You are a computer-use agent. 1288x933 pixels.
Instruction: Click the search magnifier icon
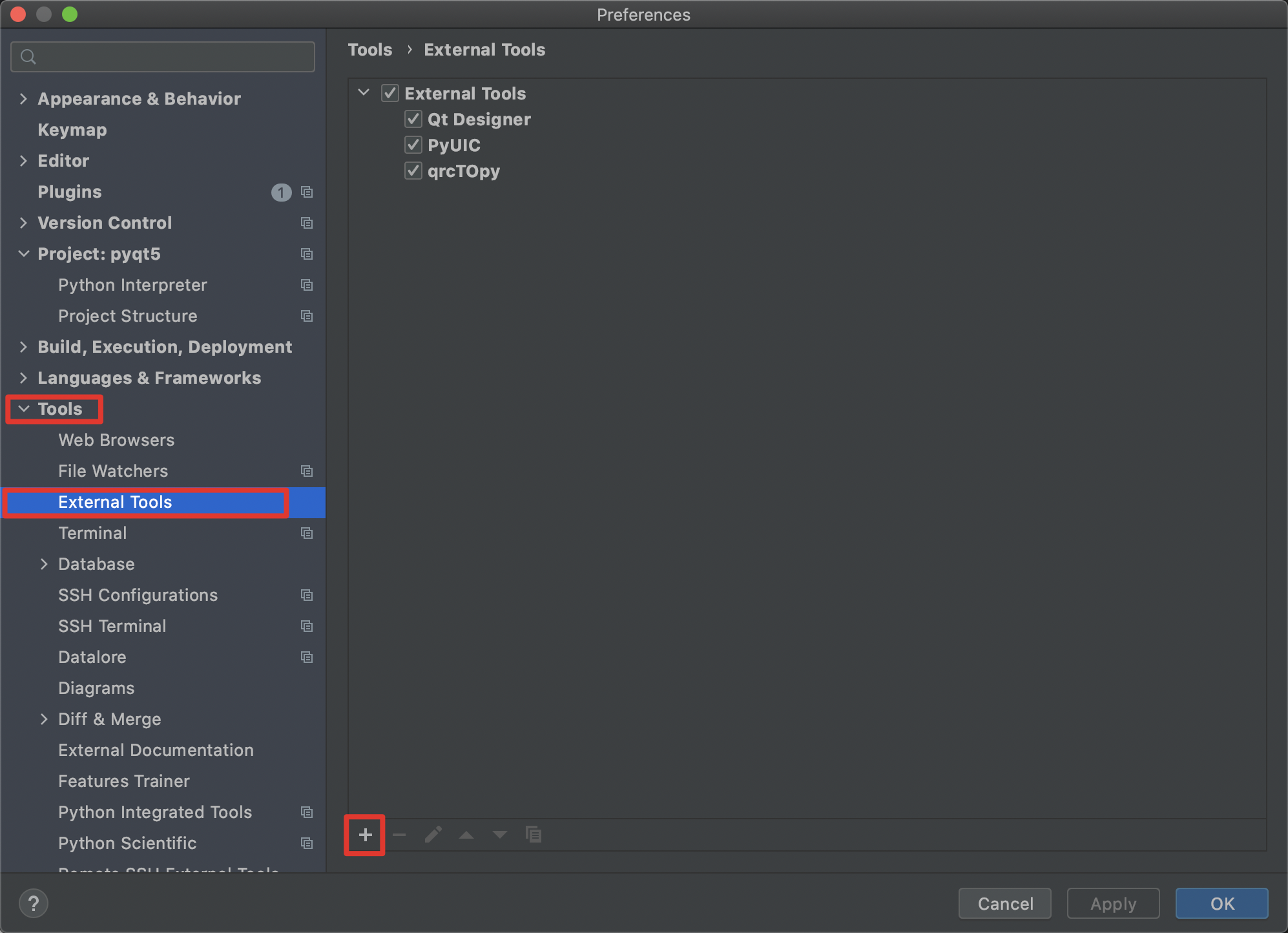28,57
